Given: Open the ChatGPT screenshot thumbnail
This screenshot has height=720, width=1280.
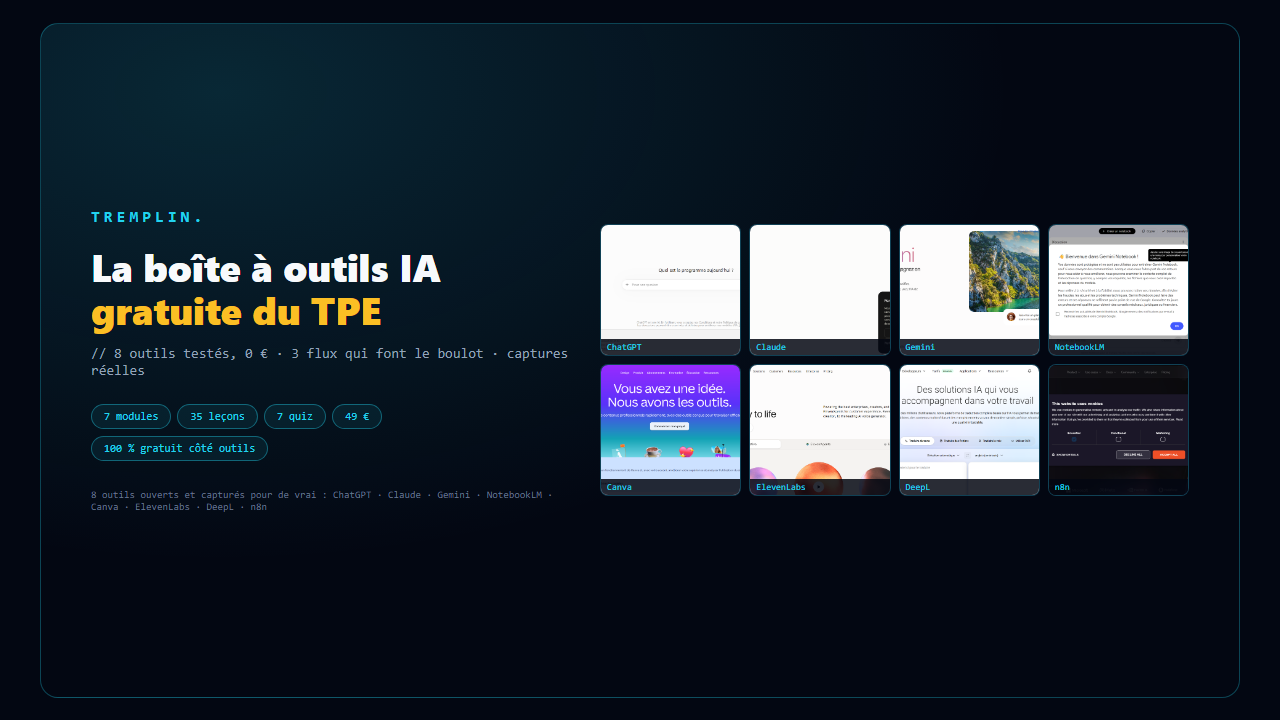Looking at the screenshot, I should pyautogui.click(x=670, y=290).
